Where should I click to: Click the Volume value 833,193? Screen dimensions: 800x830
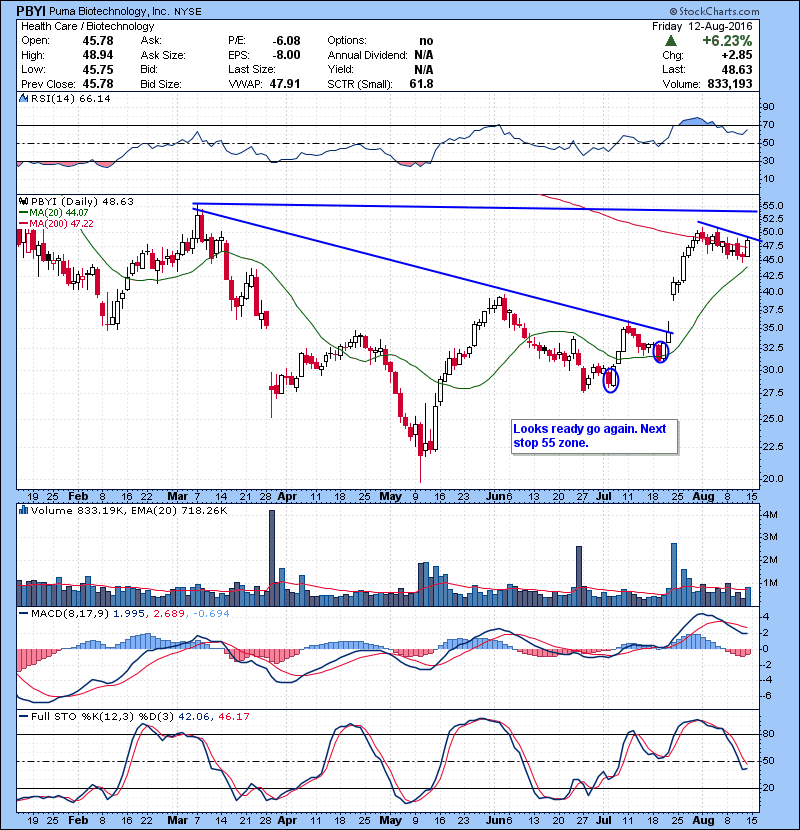pyautogui.click(x=730, y=84)
